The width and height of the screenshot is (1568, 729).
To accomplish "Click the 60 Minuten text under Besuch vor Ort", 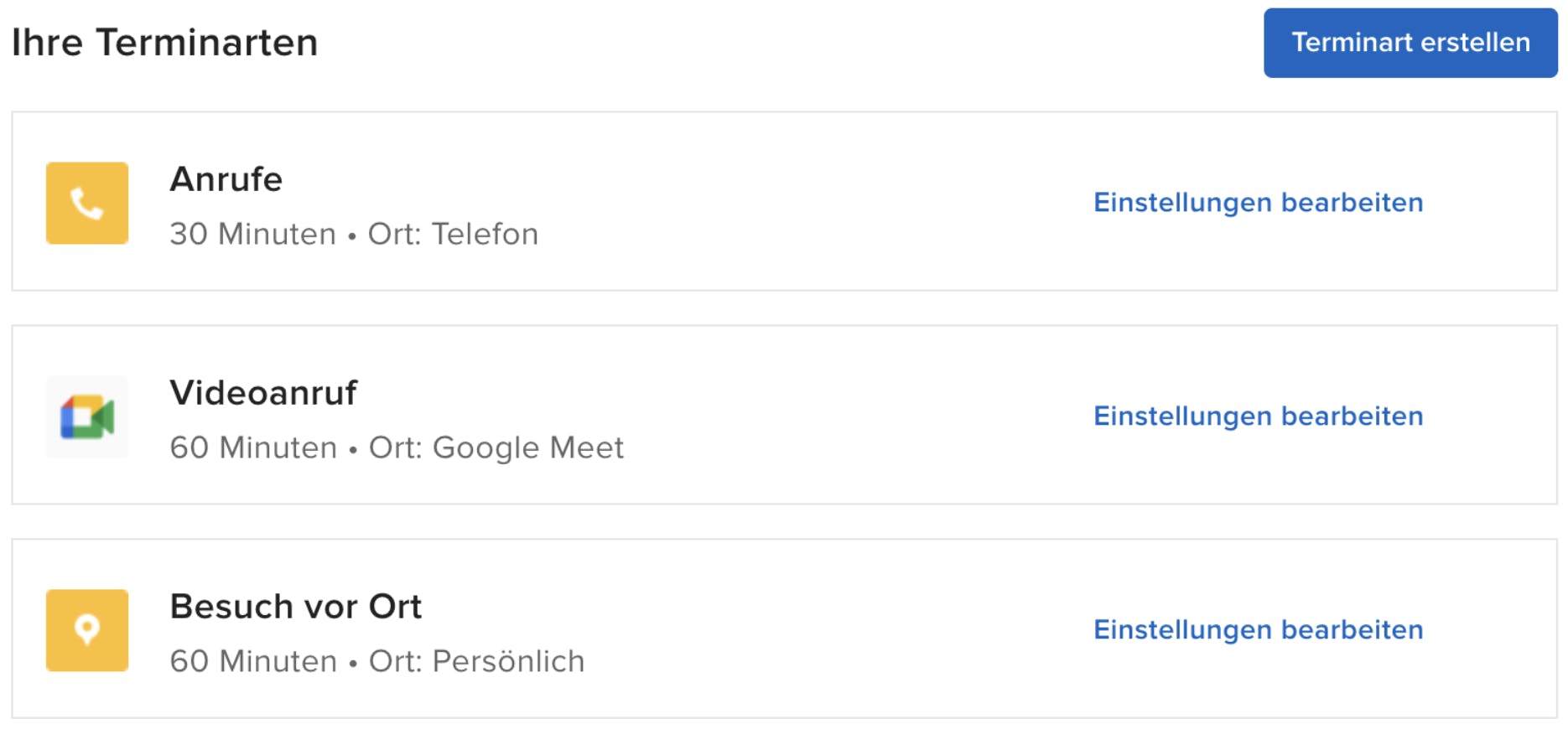I will tap(253, 661).
